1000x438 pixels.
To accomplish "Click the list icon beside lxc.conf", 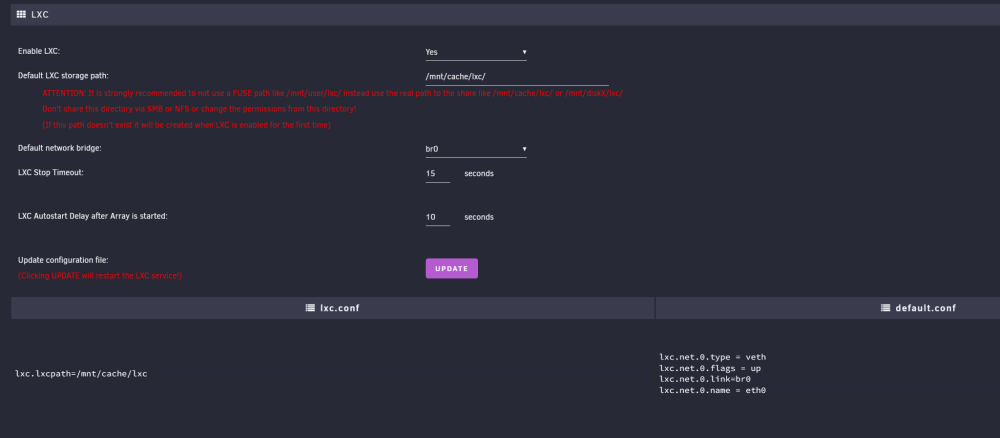I will tap(310, 307).
